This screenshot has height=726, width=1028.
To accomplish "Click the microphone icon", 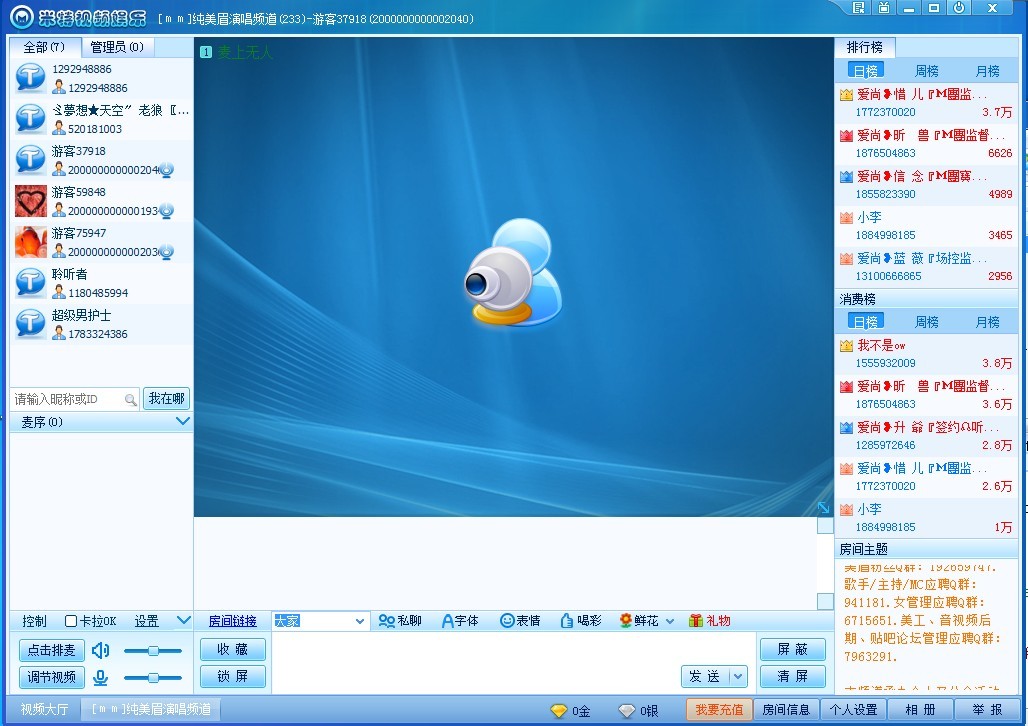I will 101,678.
